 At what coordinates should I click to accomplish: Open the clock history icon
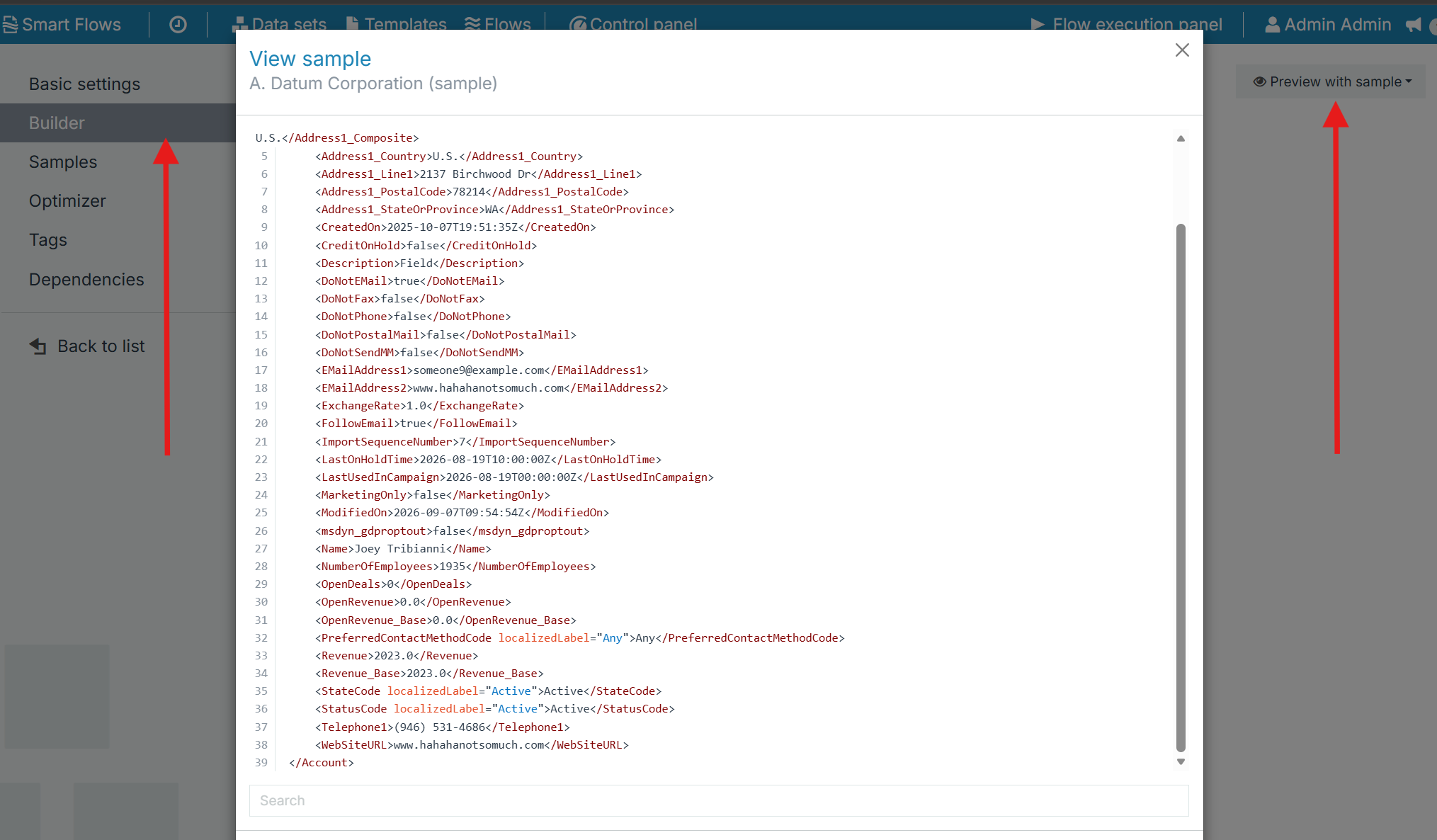tap(178, 25)
